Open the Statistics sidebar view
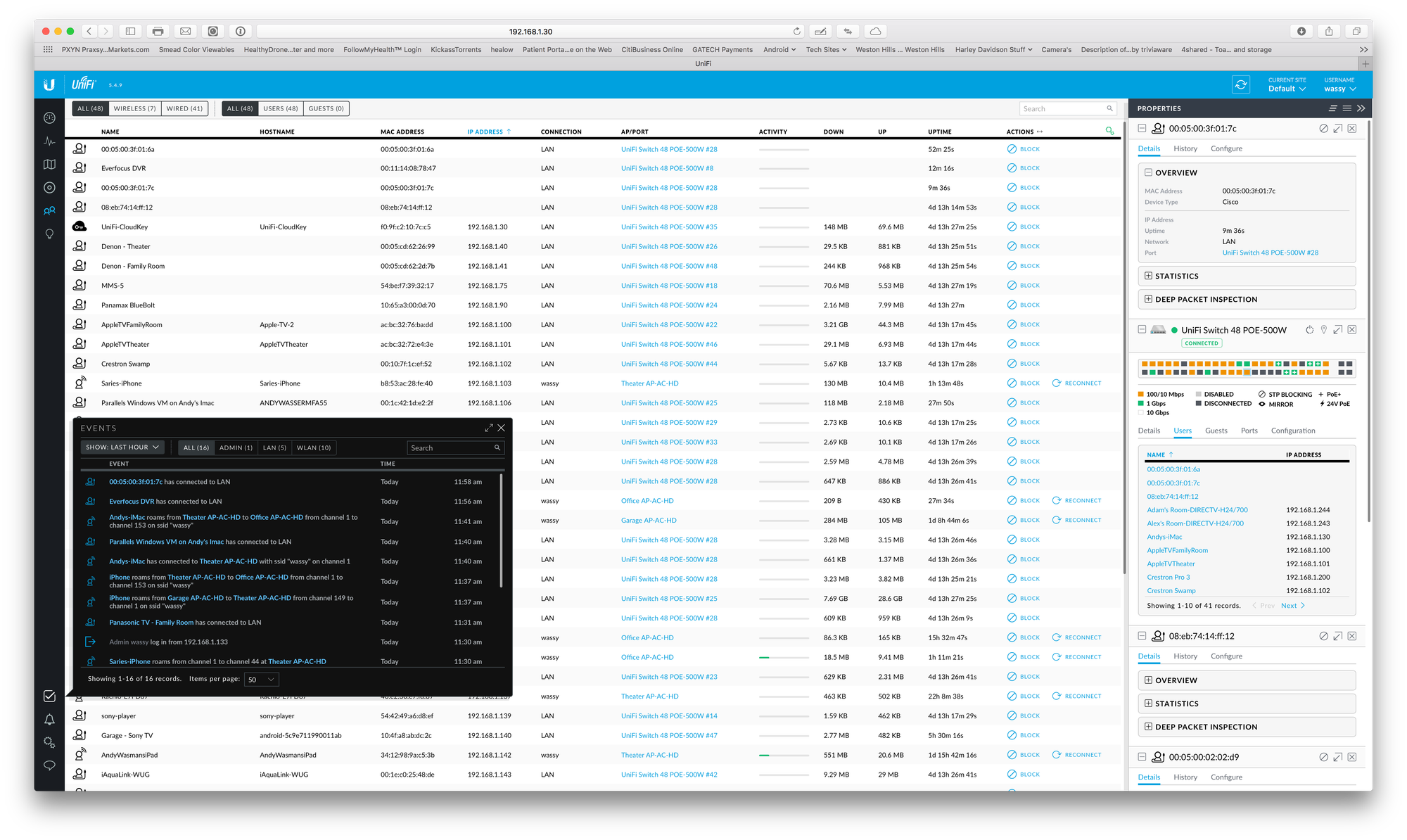Image resolution: width=1407 pixels, height=840 pixels. tap(49, 141)
